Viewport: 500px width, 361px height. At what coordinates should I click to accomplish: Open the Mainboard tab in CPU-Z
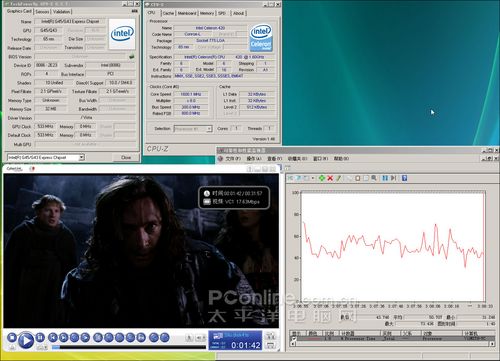coord(187,13)
